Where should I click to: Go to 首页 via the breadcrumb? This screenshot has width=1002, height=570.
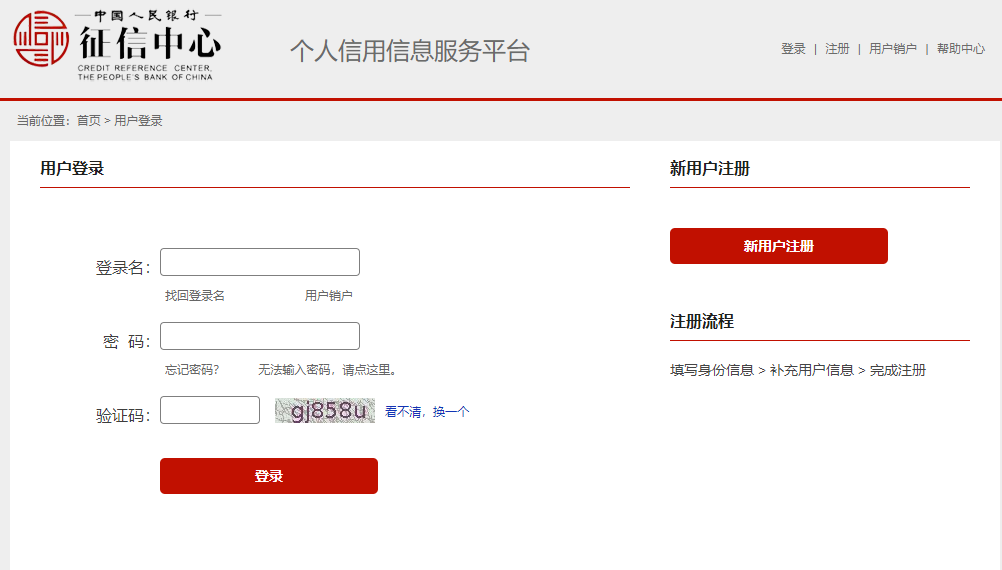pyautogui.click(x=88, y=121)
